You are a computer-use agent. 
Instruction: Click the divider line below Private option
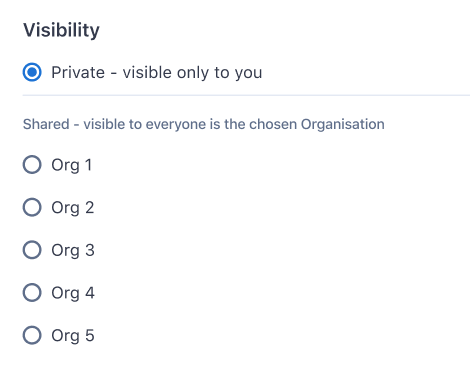pos(246,95)
